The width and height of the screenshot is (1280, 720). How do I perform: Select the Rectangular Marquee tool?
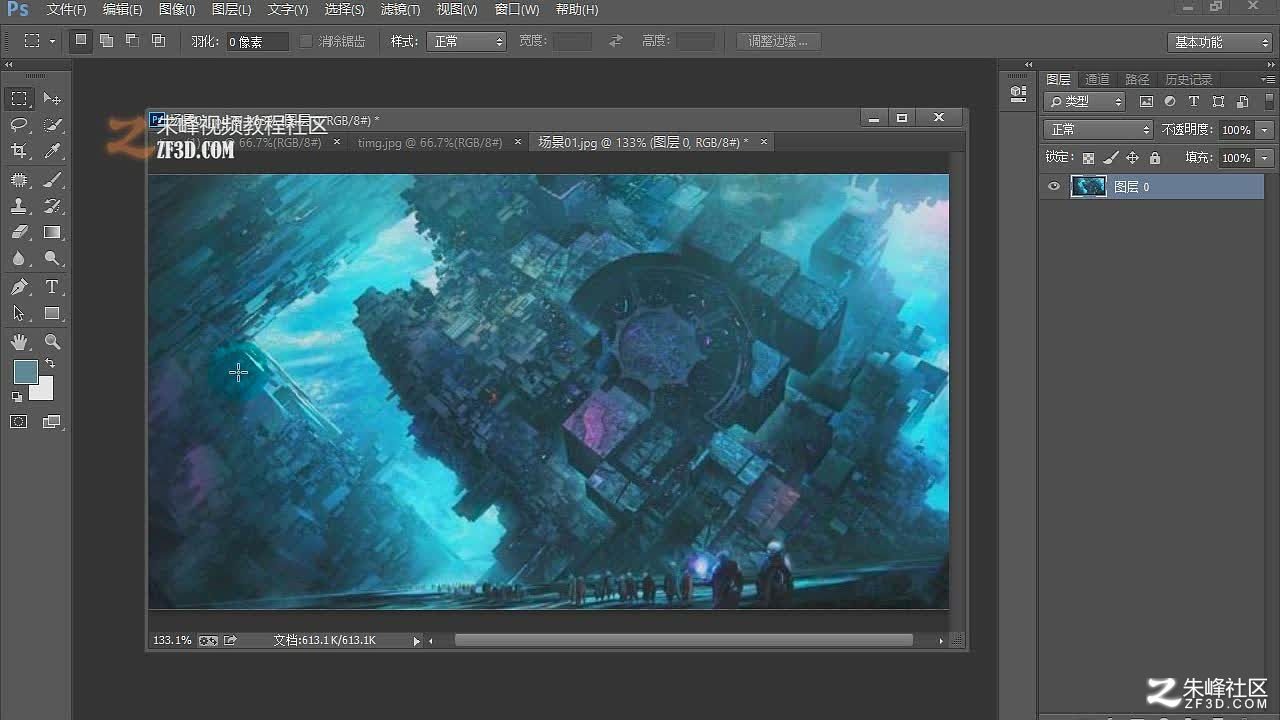(x=19, y=99)
